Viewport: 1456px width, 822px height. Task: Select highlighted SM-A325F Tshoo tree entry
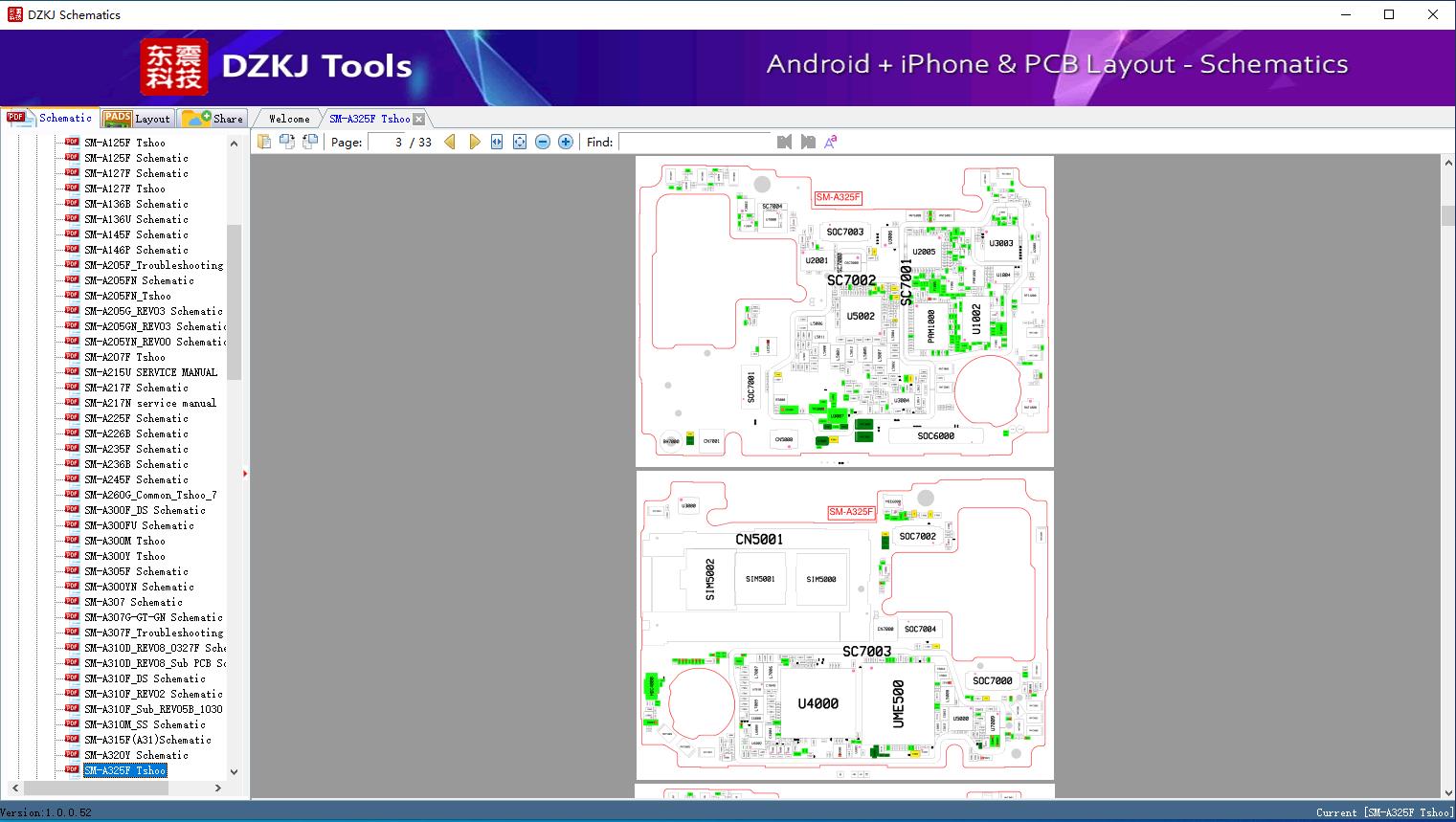click(124, 770)
